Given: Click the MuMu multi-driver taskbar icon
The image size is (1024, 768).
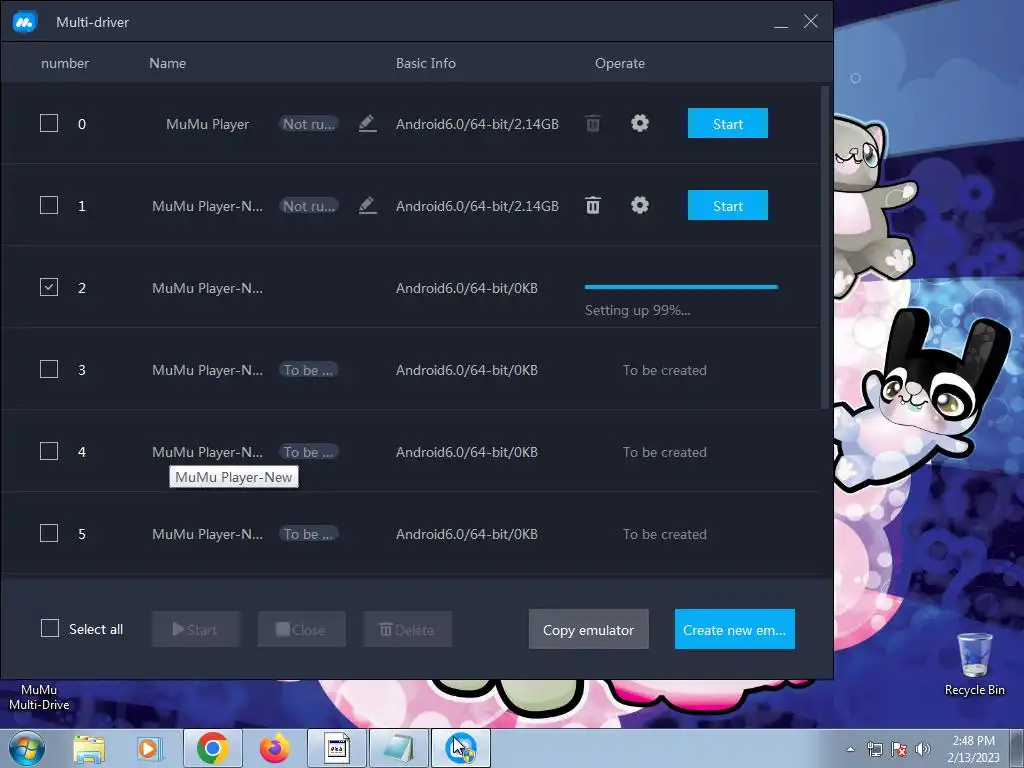Looking at the screenshot, I should [461, 748].
